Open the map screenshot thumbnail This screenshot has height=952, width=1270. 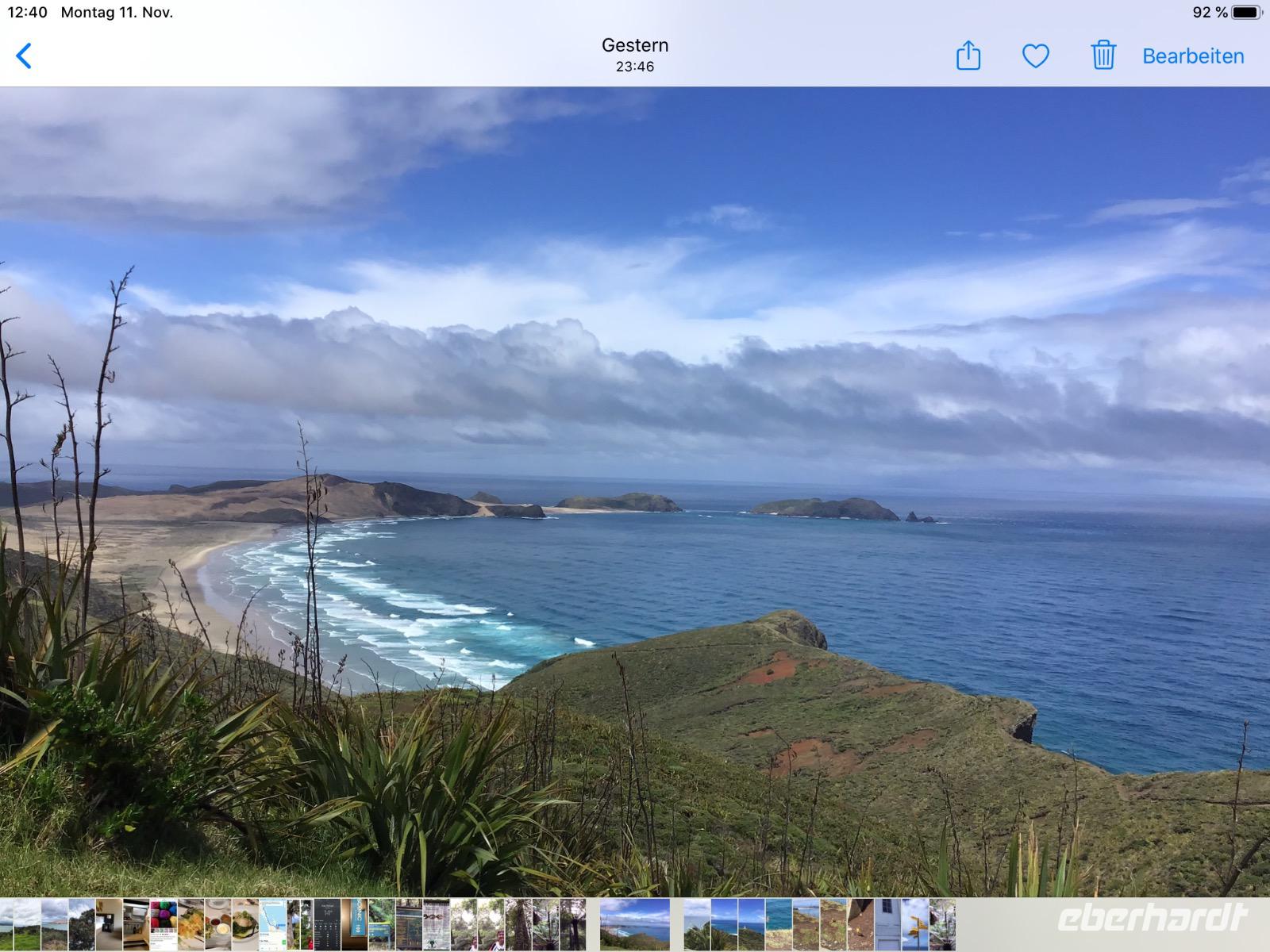[272, 924]
